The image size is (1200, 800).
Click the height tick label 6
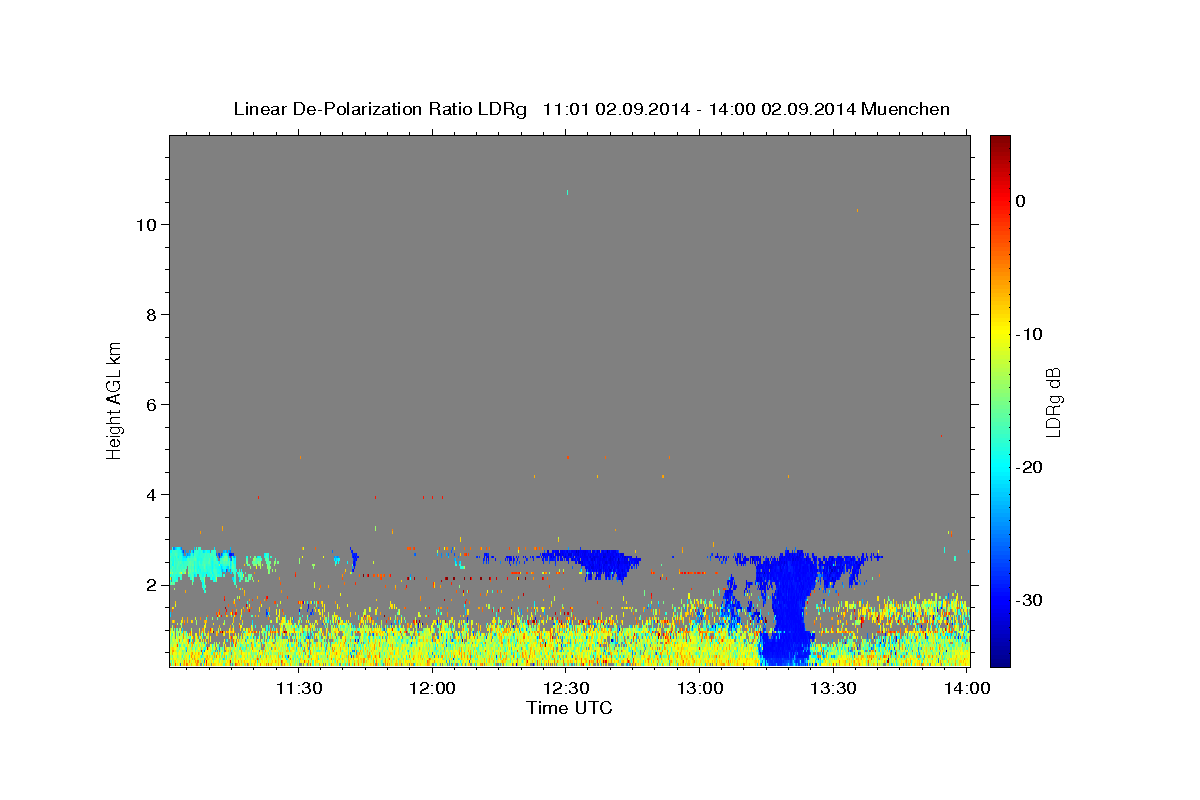point(151,405)
